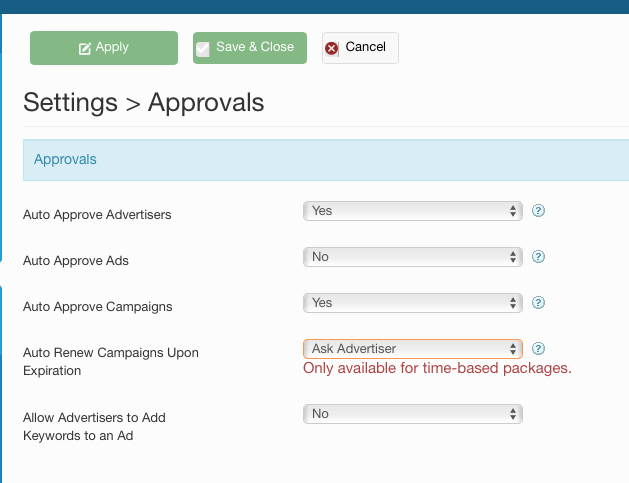This screenshot has width=629, height=483.
Task: Open the Auto Renew Campaigns 'Ask Advertiser' dropdown
Action: [412, 349]
